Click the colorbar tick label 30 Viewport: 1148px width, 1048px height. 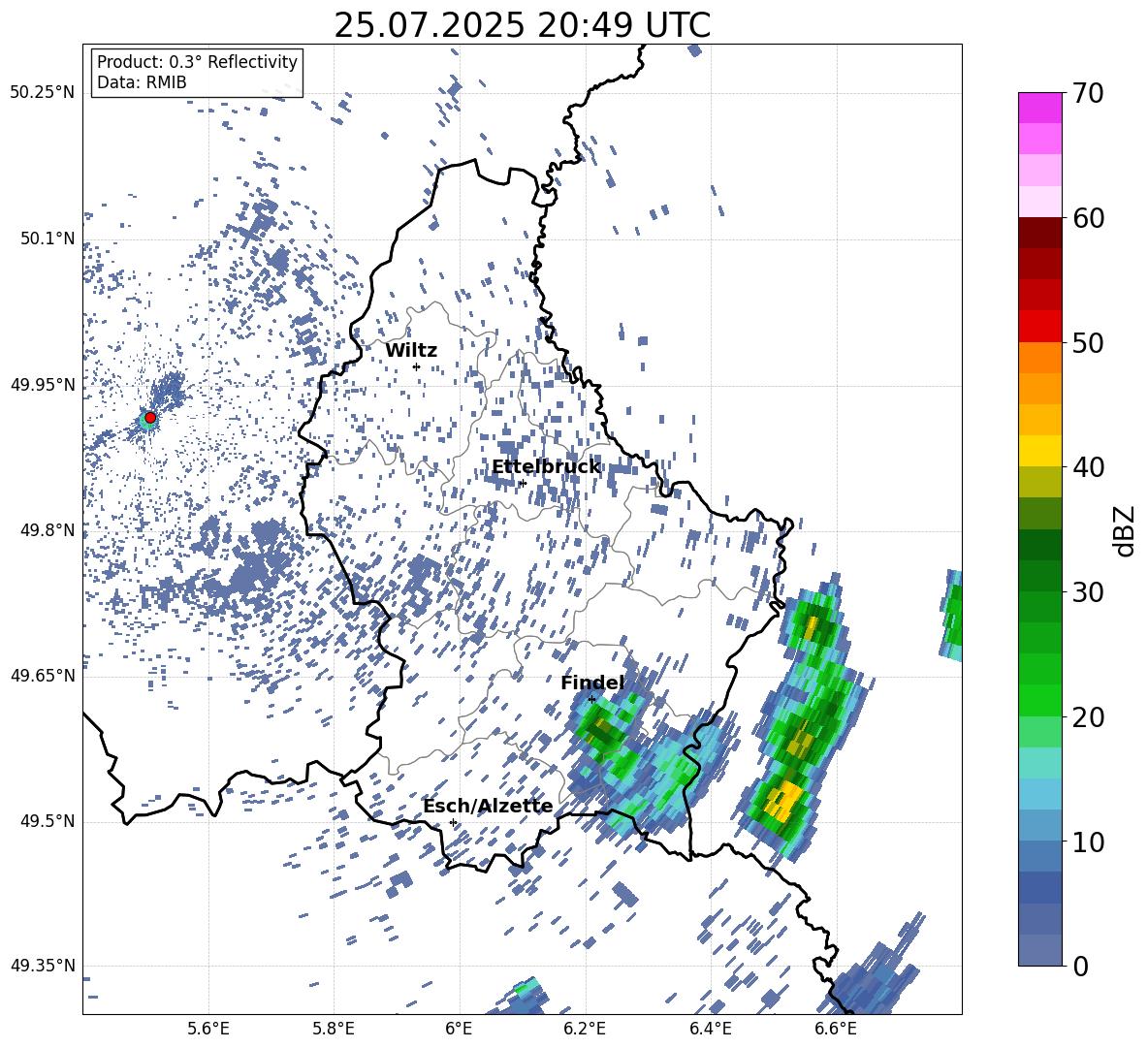point(1088,592)
